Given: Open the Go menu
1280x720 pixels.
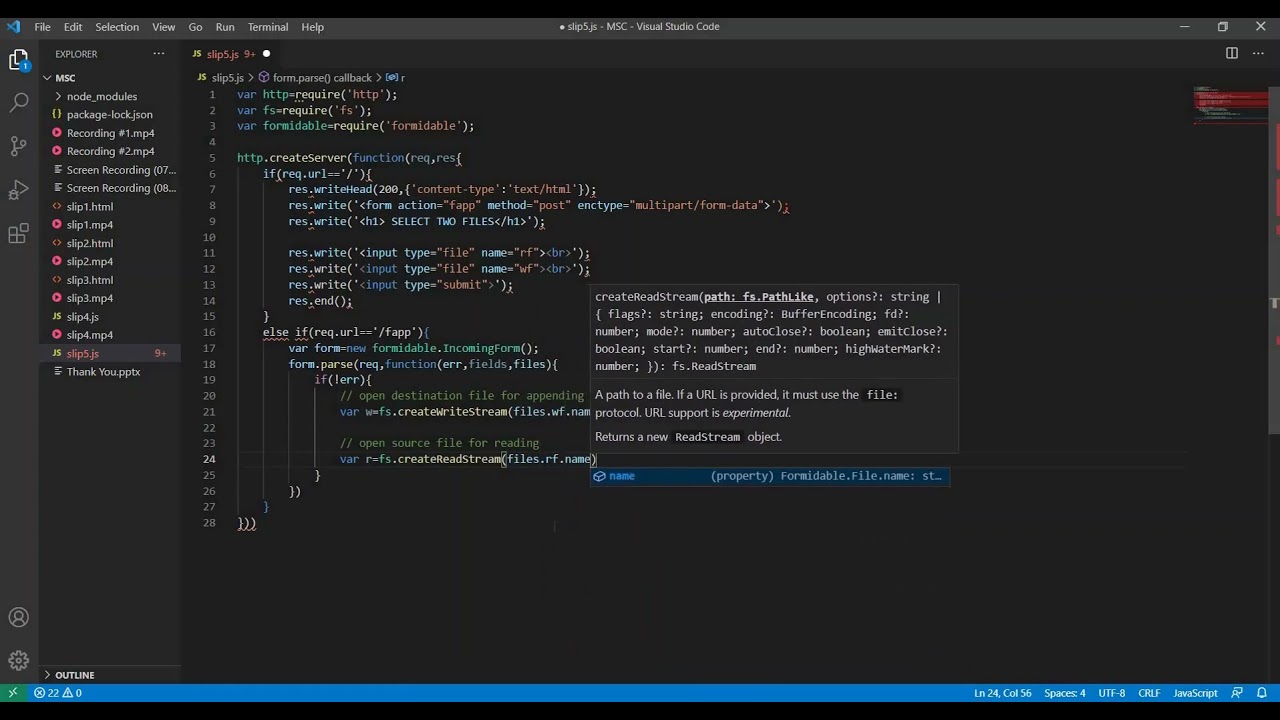Looking at the screenshot, I should tap(195, 27).
